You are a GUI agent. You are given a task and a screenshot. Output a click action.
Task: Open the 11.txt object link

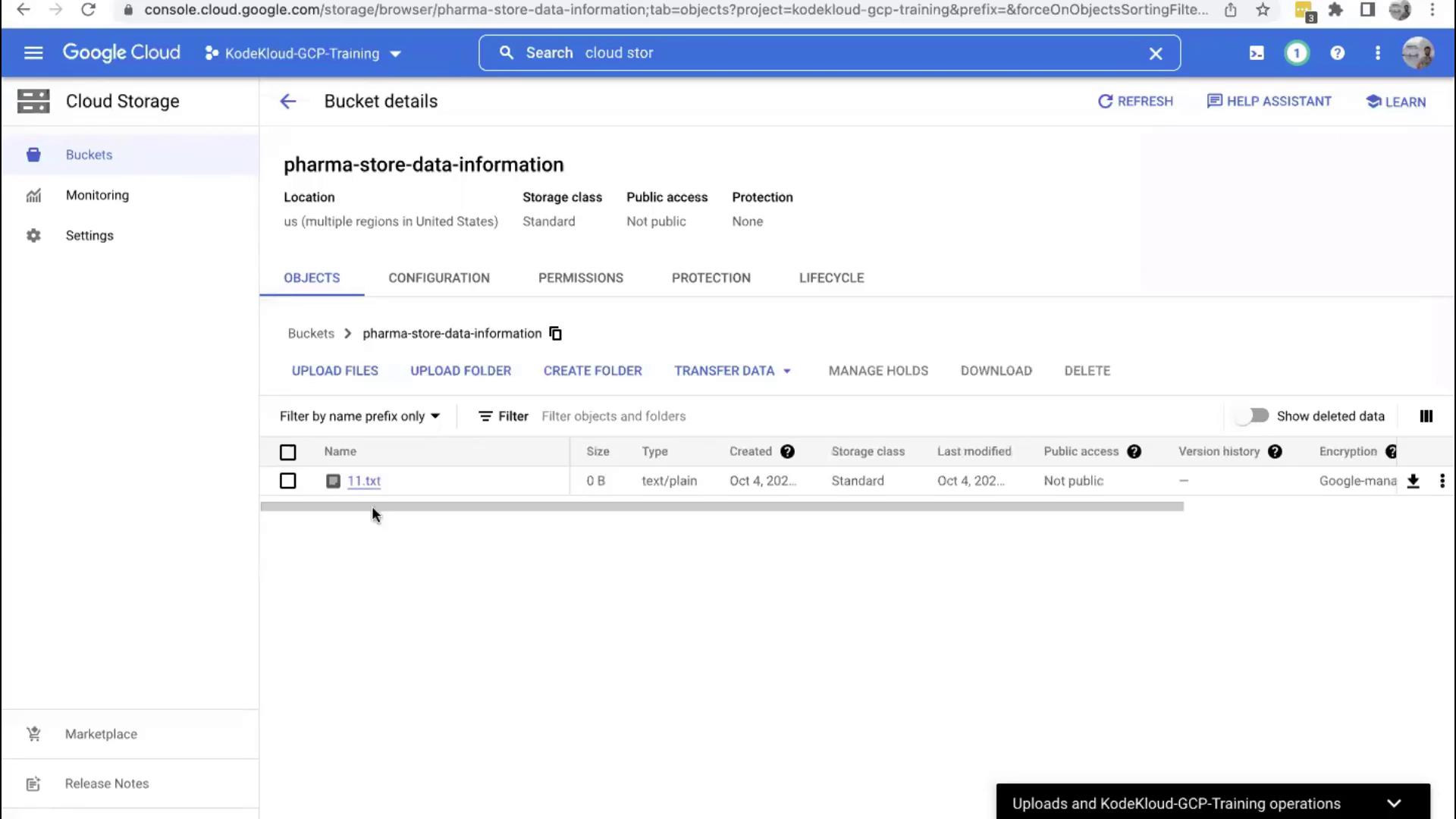[x=364, y=481]
